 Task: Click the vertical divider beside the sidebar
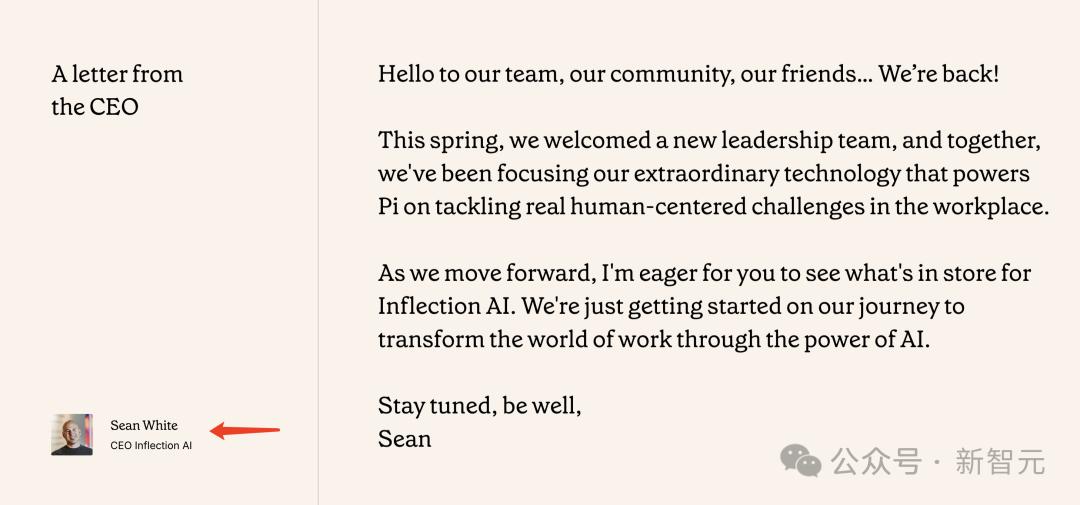pyautogui.click(x=318, y=252)
